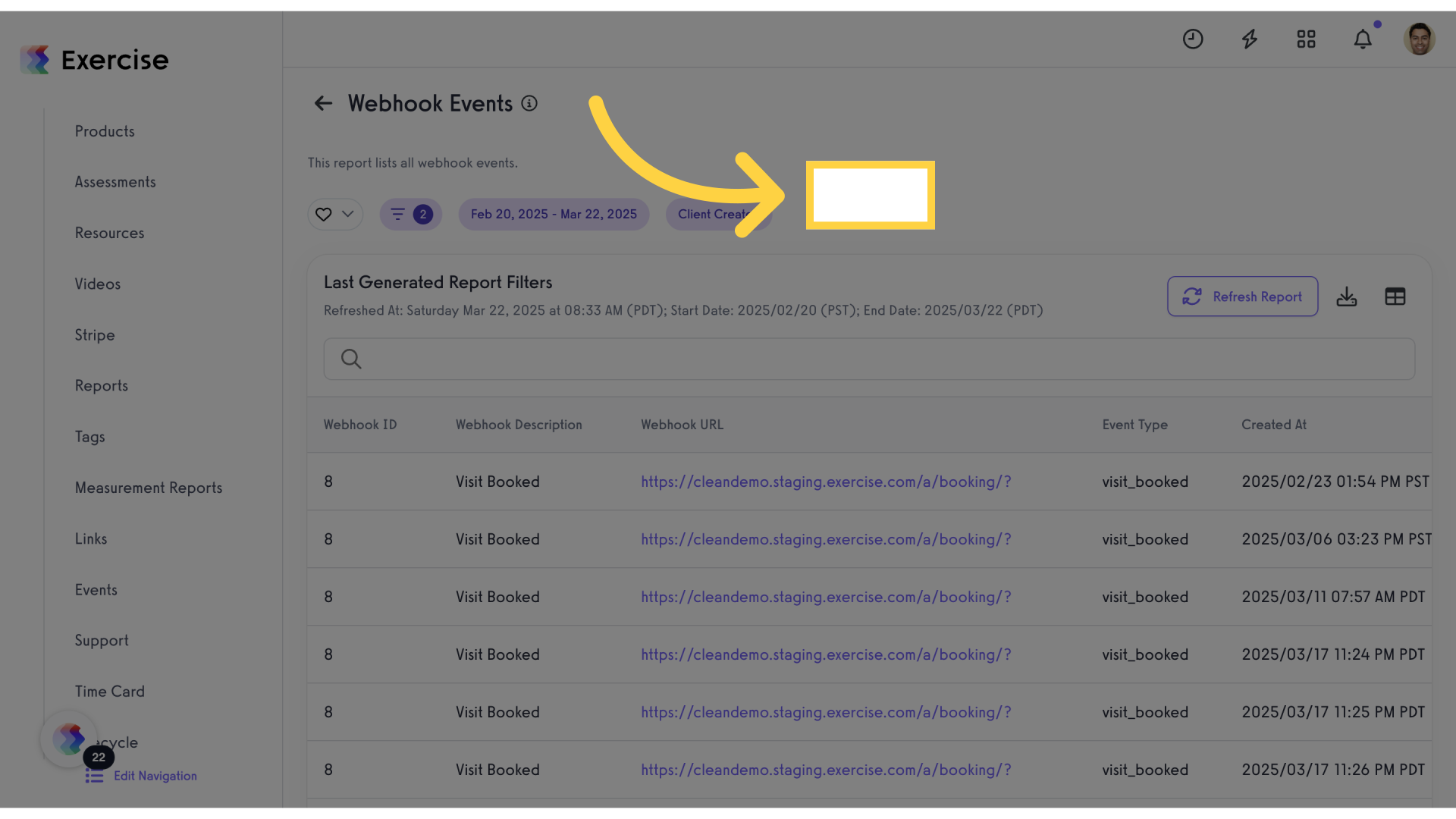The height and width of the screenshot is (819, 1456).
Task: Open the filters button showing badge 2
Action: click(x=410, y=215)
